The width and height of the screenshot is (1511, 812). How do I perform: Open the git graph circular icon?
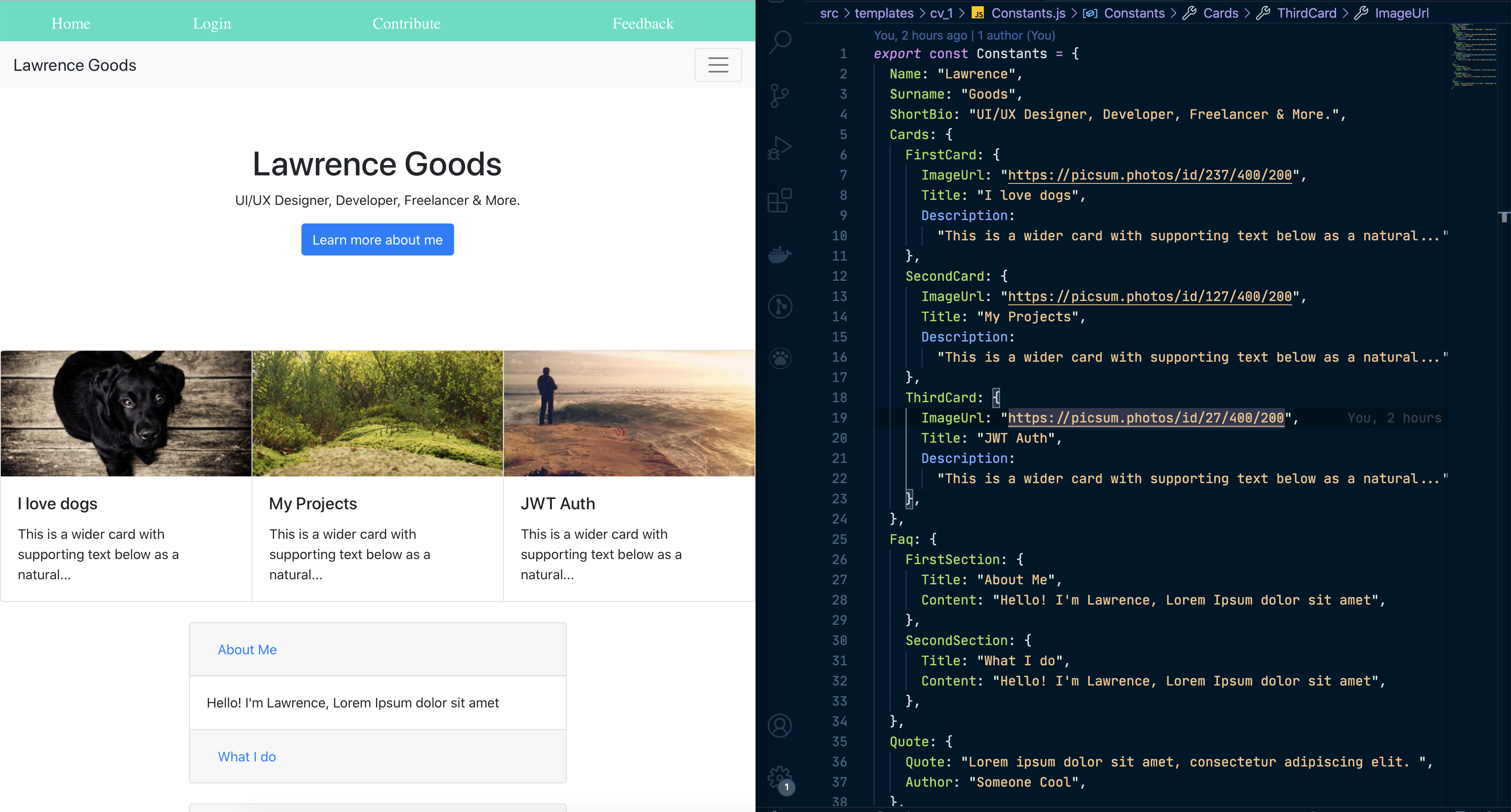click(780, 306)
